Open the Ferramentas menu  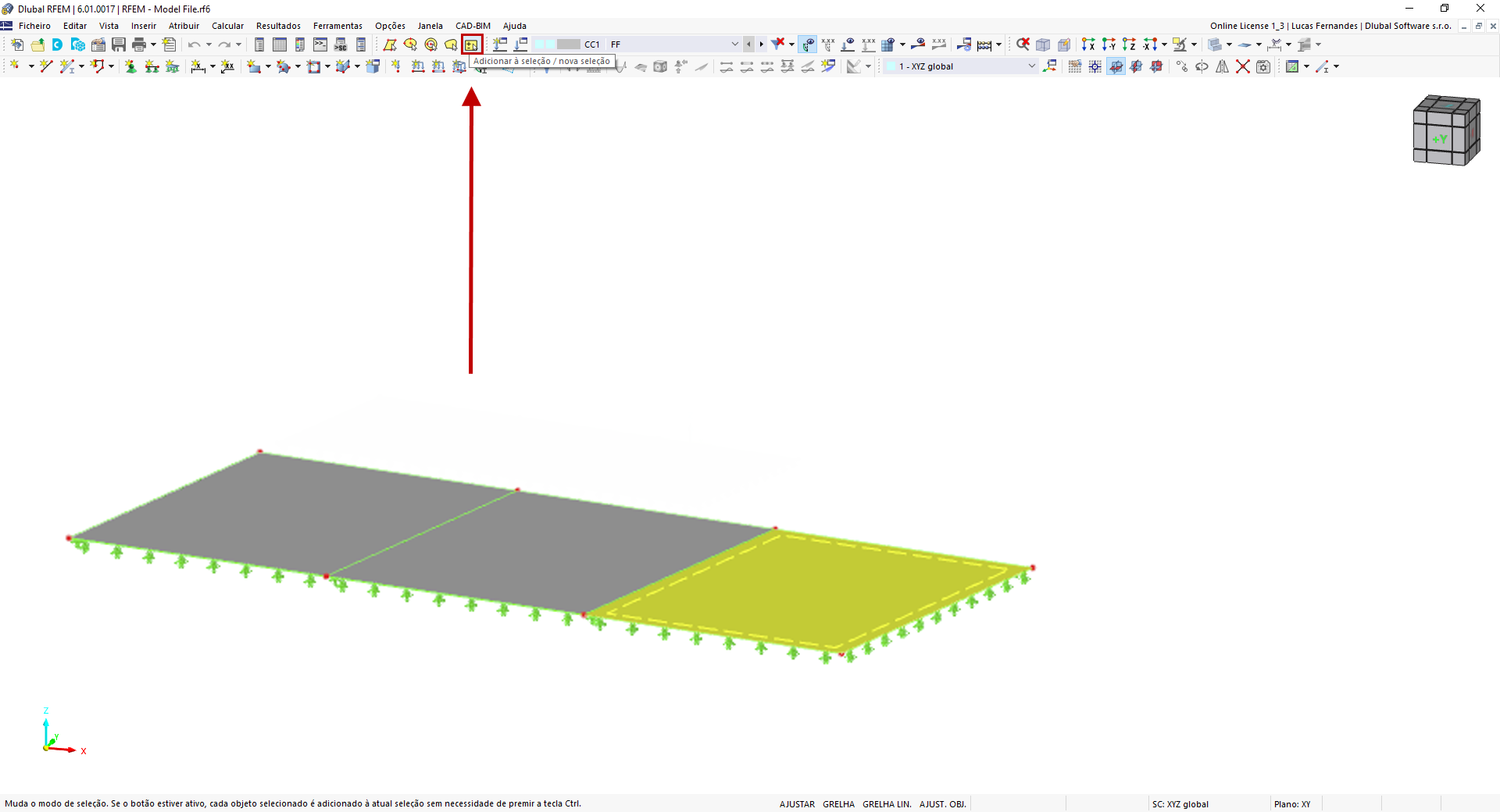[x=337, y=26]
